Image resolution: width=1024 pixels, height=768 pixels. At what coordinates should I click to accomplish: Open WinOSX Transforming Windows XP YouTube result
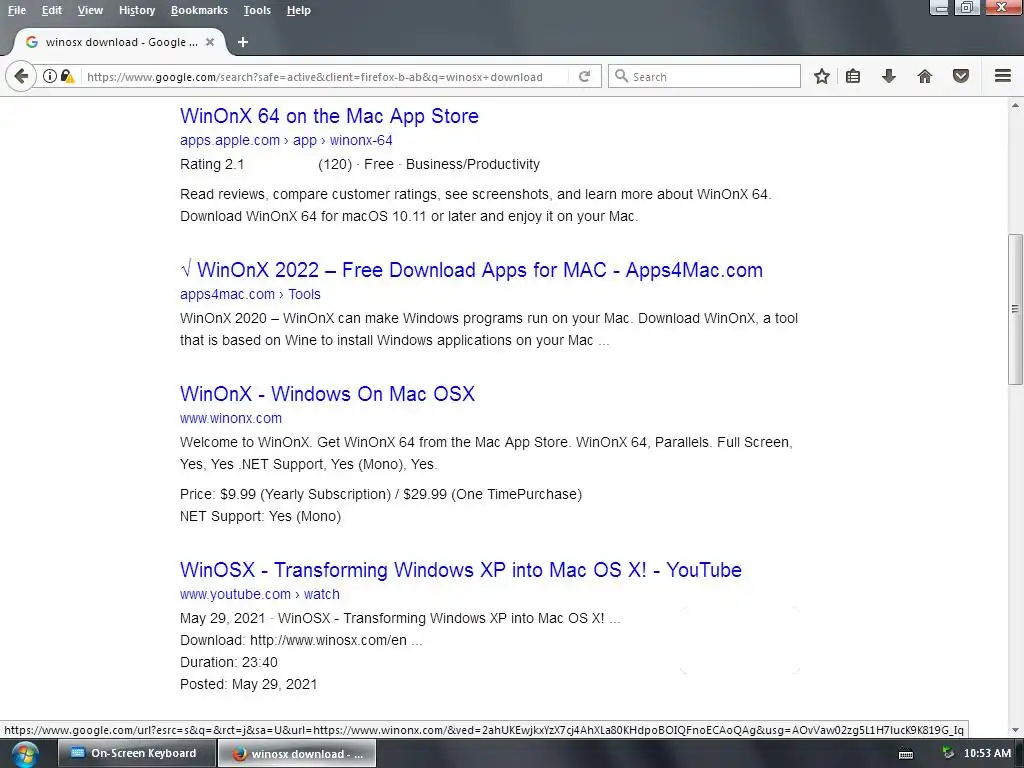click(x=460, y=569)
